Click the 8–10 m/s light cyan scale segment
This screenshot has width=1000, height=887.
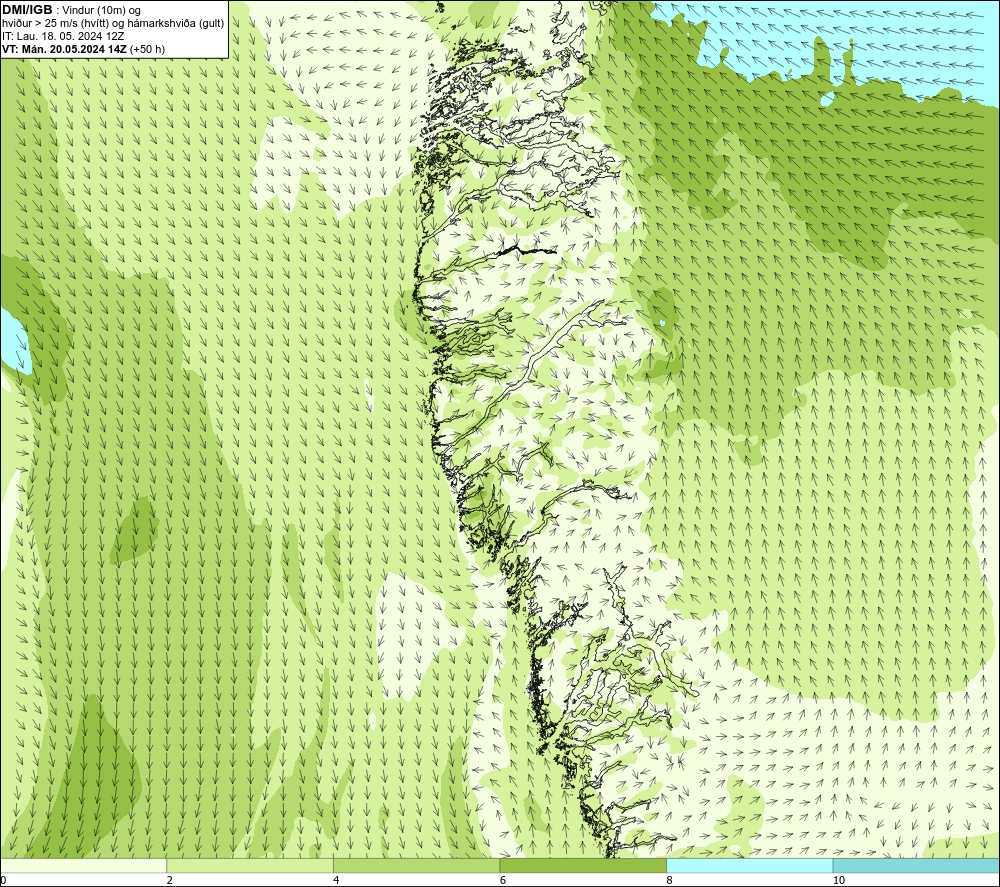tap(749, 865)
